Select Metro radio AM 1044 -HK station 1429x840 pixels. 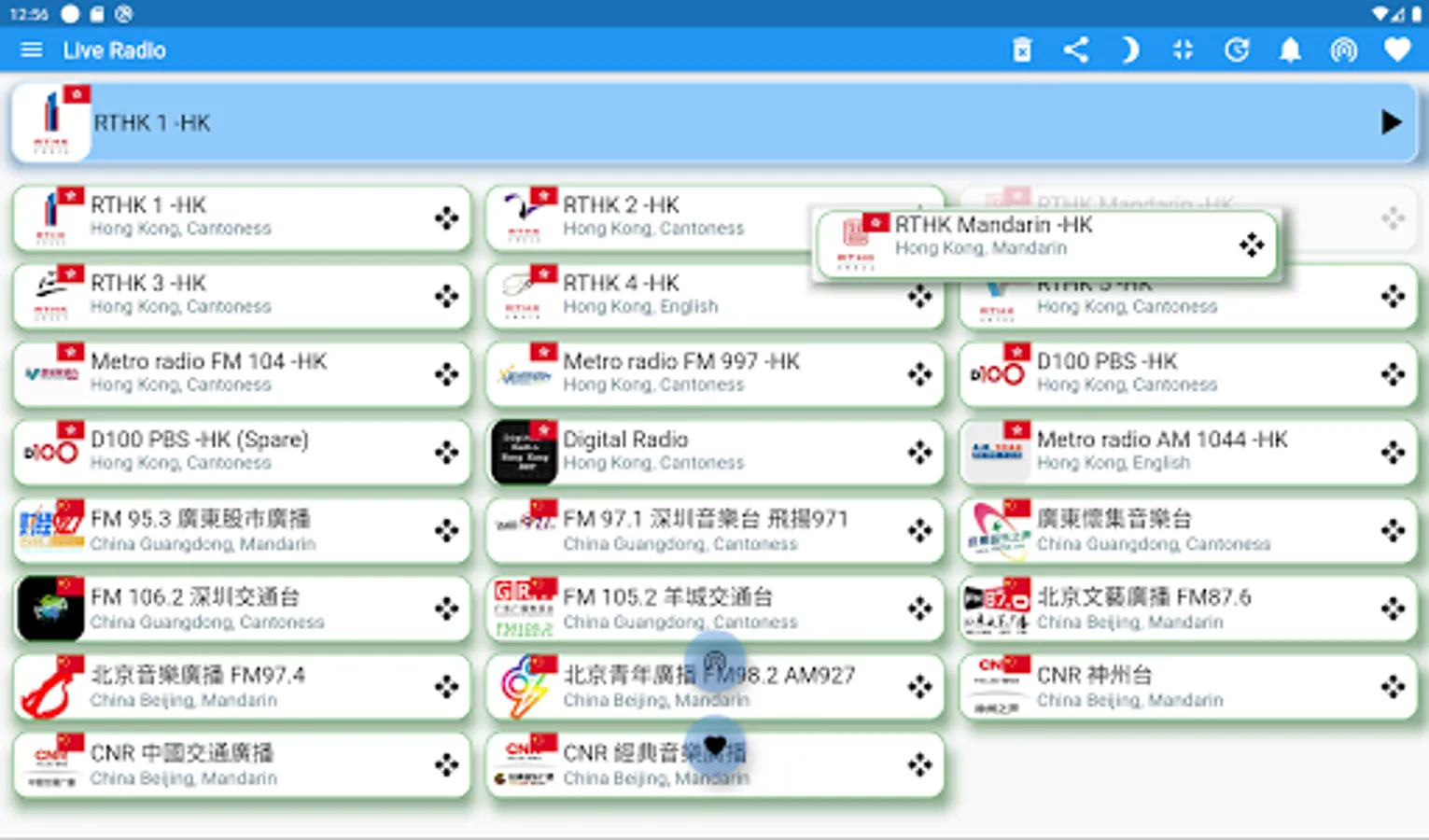[x=1188, y=453]
